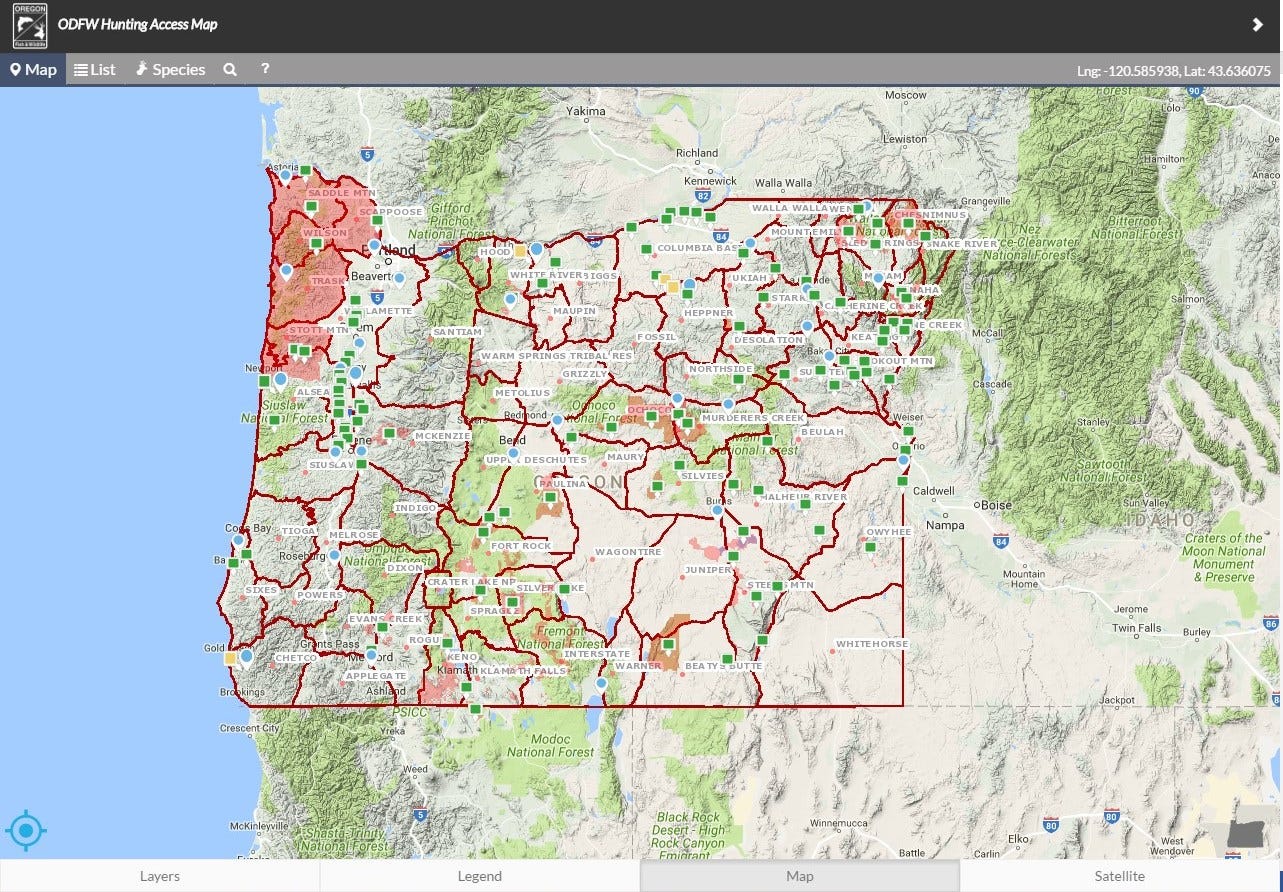1283x892 pixels.
Task: Click the lng/lat coordinate readout
Action: point(1174,71)
